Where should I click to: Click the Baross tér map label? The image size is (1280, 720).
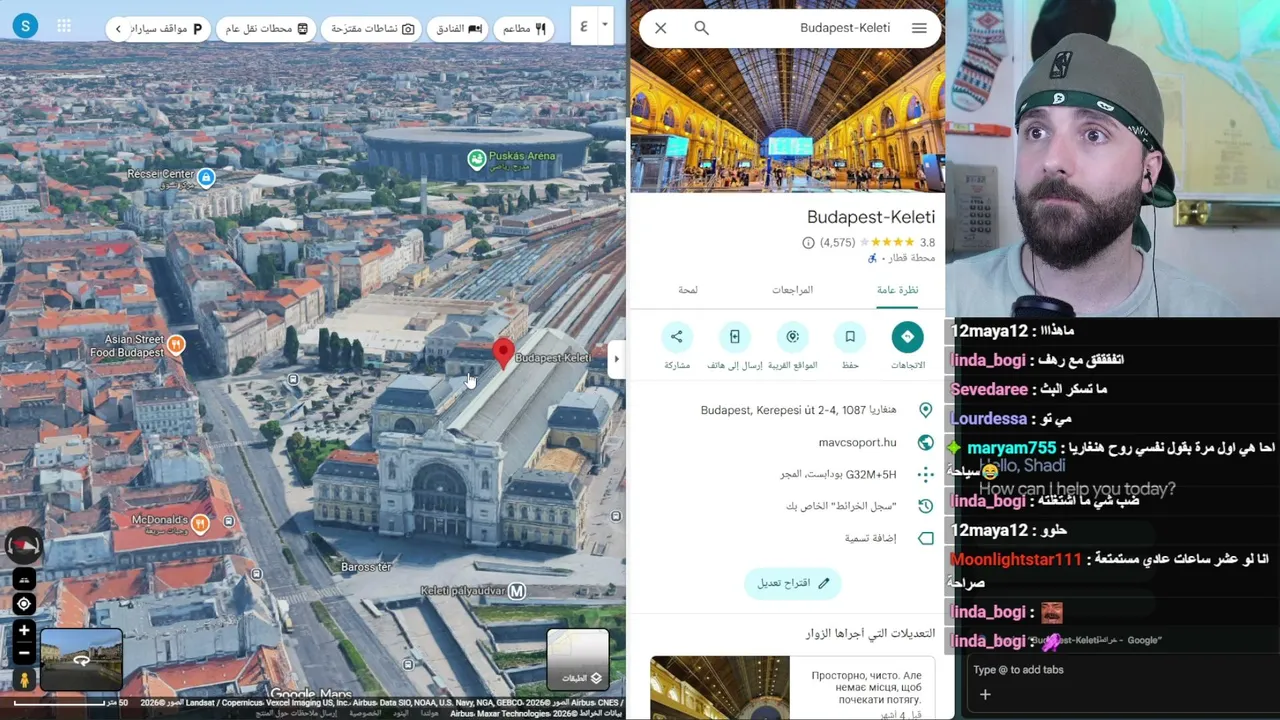[366, 567]
